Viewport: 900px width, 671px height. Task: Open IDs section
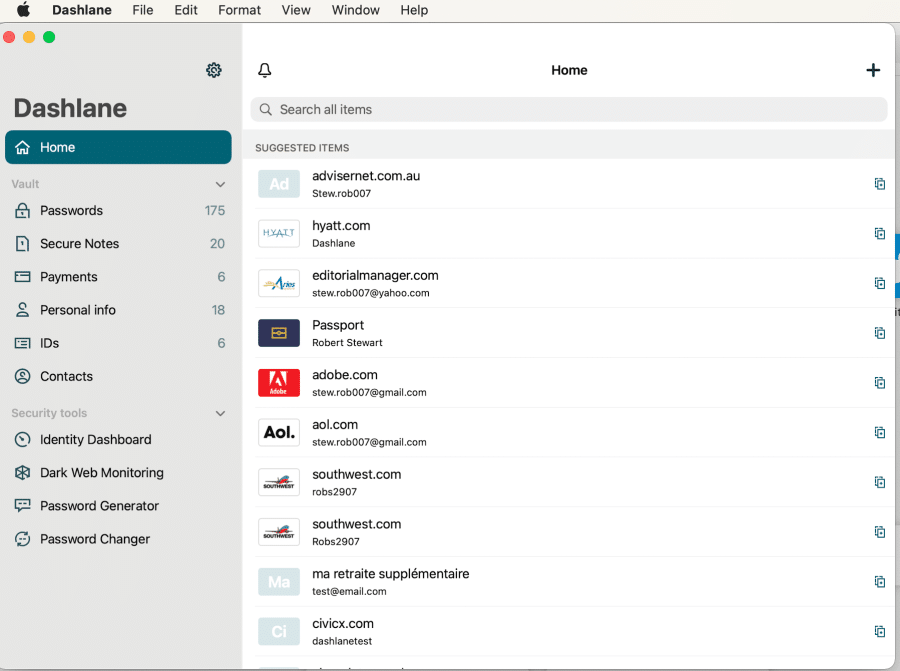118,343
